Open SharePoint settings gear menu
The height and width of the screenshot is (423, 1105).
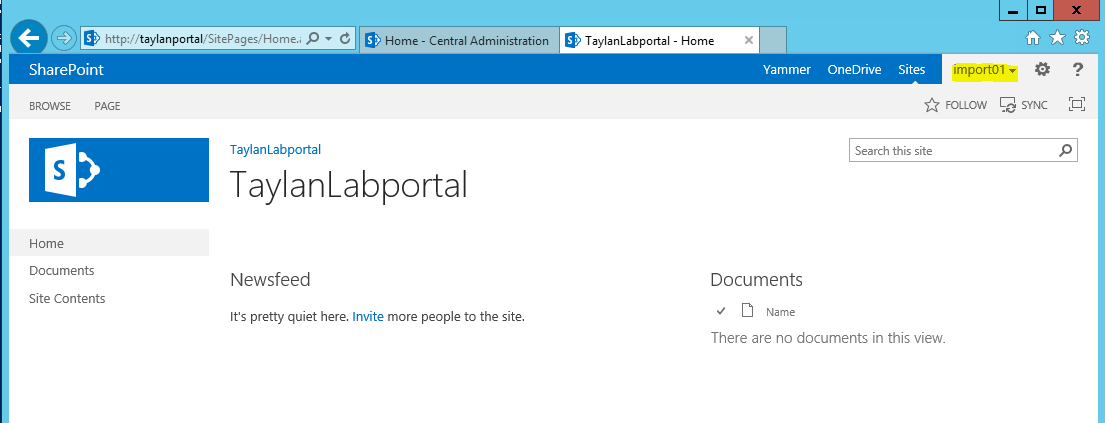[x=1042, y=70]
